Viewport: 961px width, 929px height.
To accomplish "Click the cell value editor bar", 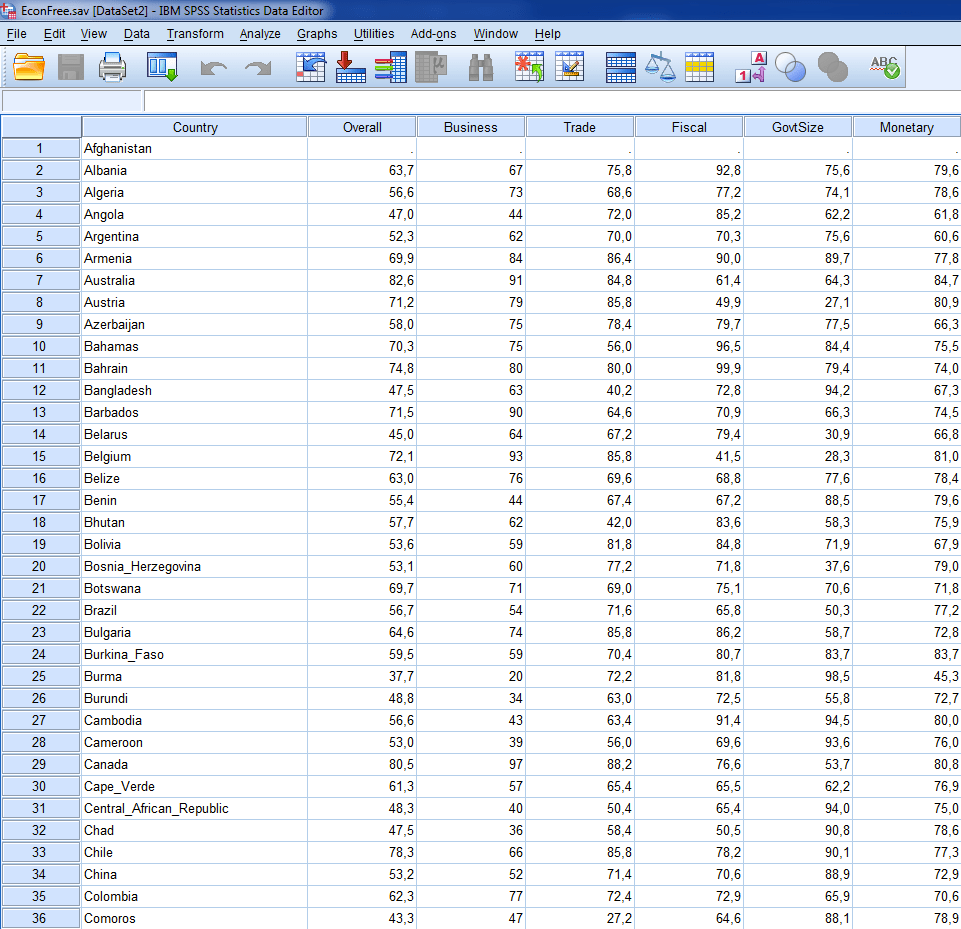I will pyautogui.click(x=552, y=100).
